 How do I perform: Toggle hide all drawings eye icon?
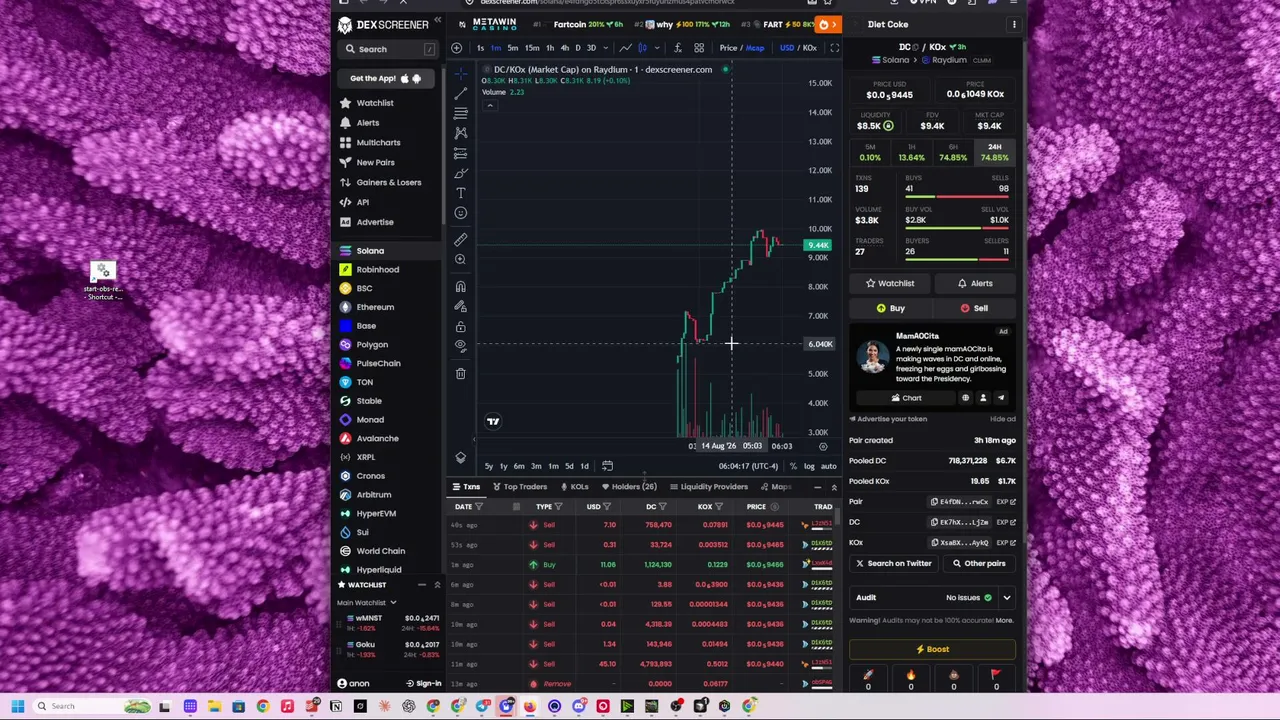point(460,346)
